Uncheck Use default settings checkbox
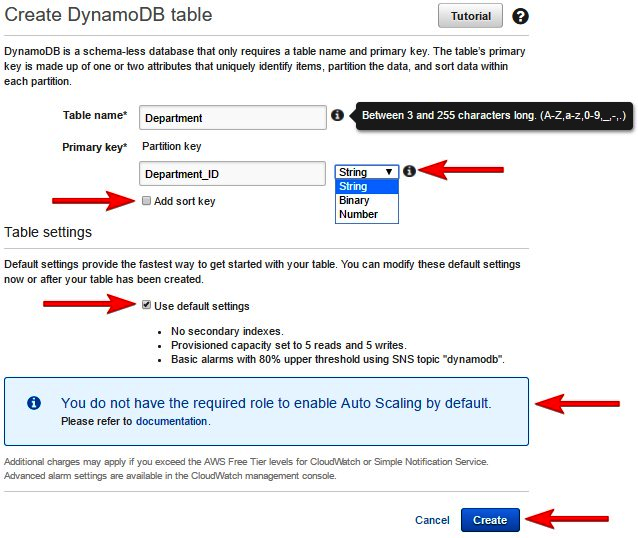This screenshot has width=638, height=538. [146, 305]
